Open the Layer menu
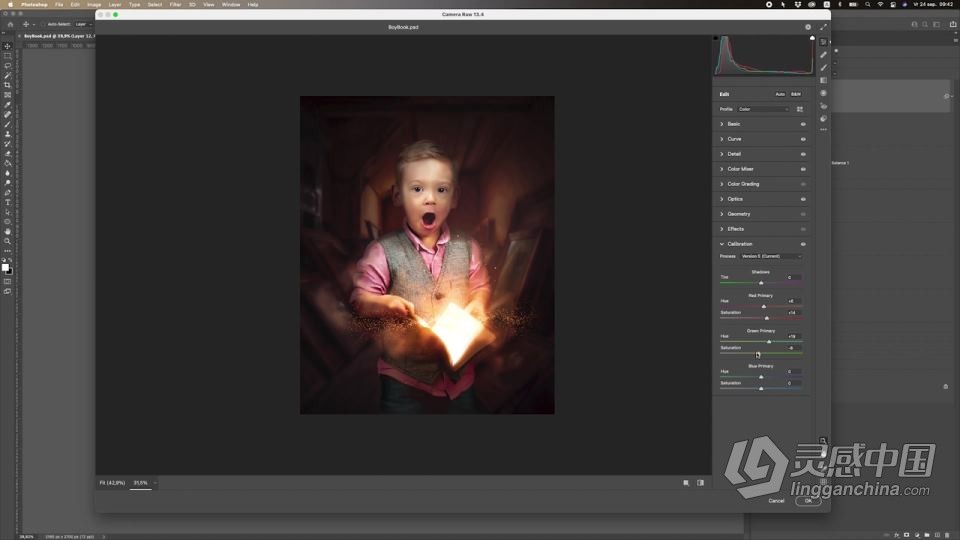This screenshot has width=960, height=540. [114, 4]
